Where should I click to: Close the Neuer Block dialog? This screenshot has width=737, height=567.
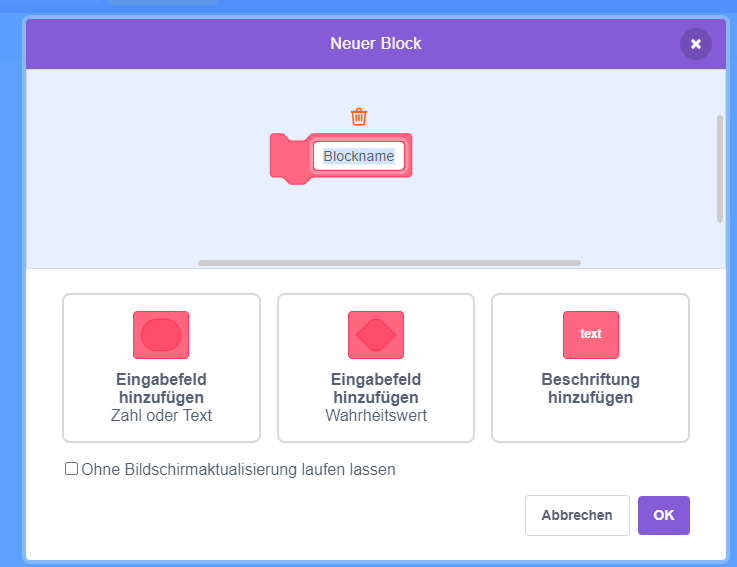point(696,44)
